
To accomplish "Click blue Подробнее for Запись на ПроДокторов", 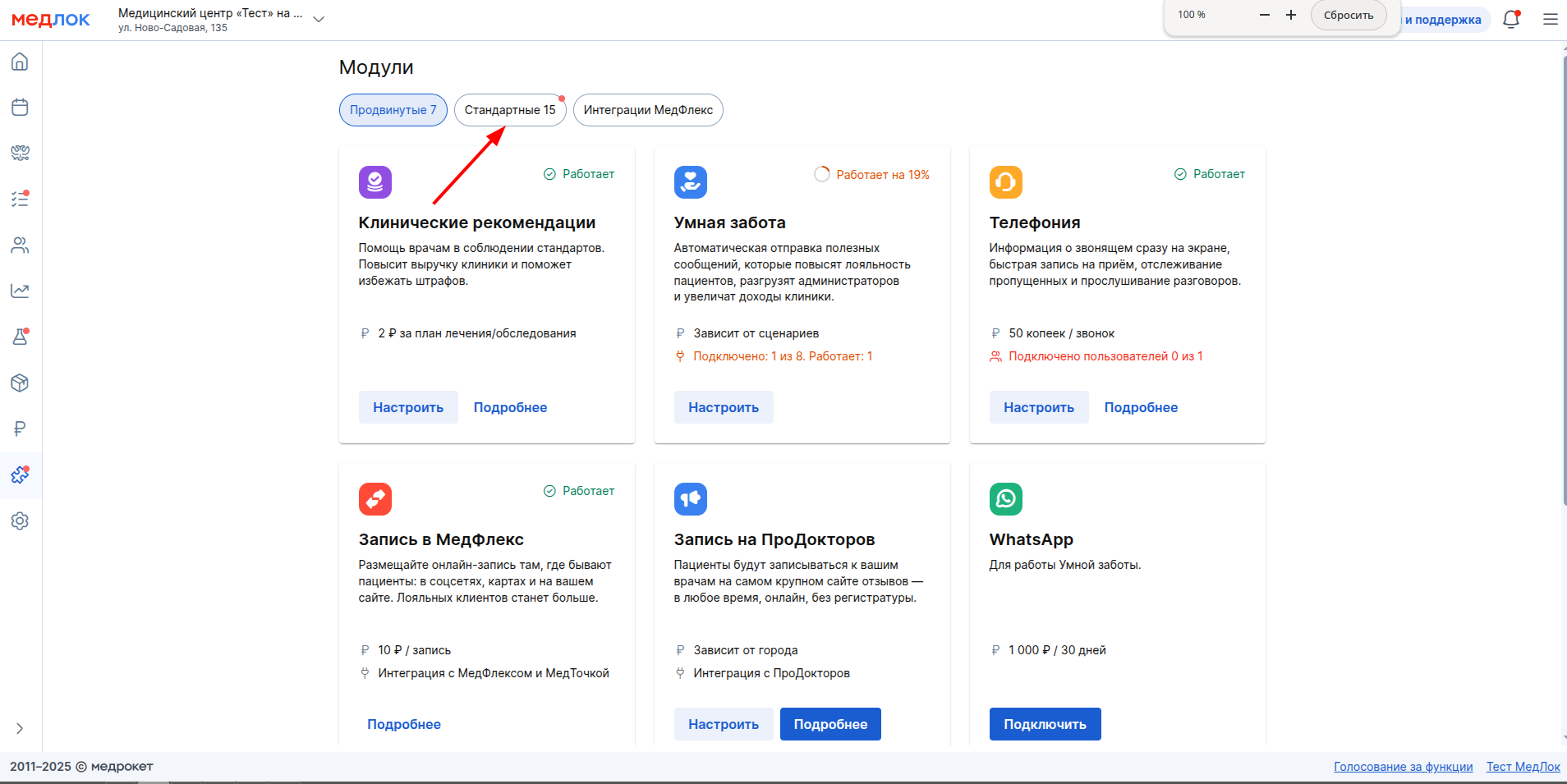I will 830,724.
